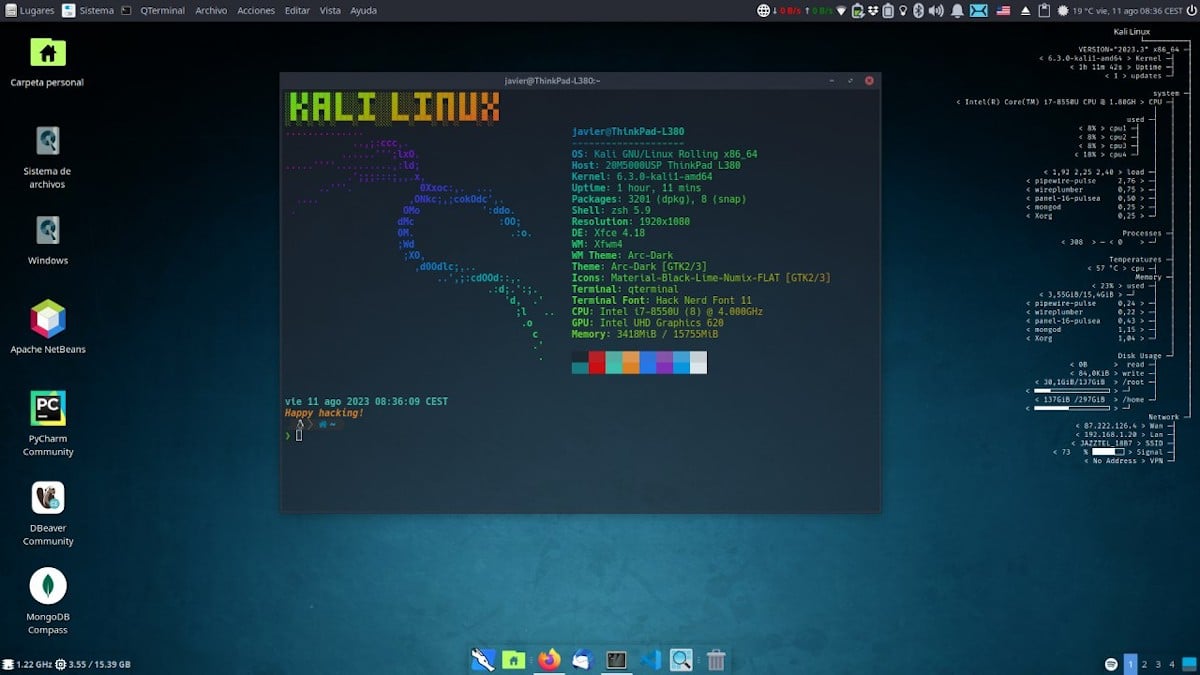Open the Editar menu
This screenshot has height=675, width=1200.
pyautogui.click(x=297, y=10)
